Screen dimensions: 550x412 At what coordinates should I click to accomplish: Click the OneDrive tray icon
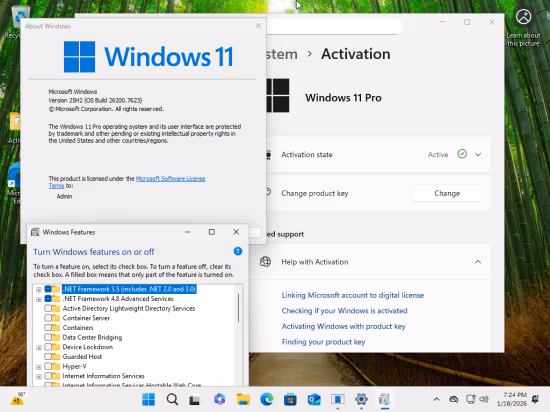[x=454, y=399]
